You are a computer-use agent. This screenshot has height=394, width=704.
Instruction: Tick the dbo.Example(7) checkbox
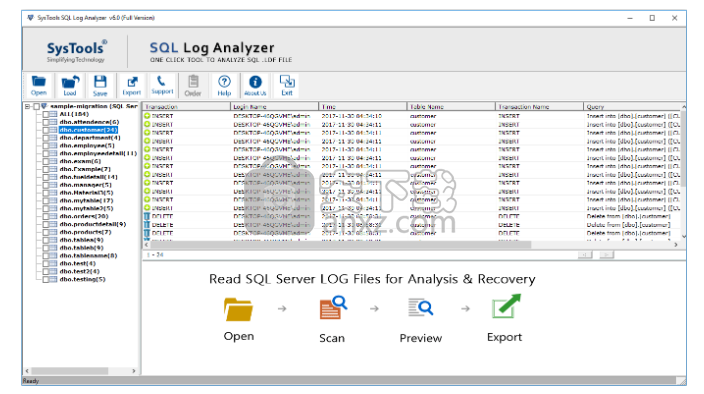[45, 169]
